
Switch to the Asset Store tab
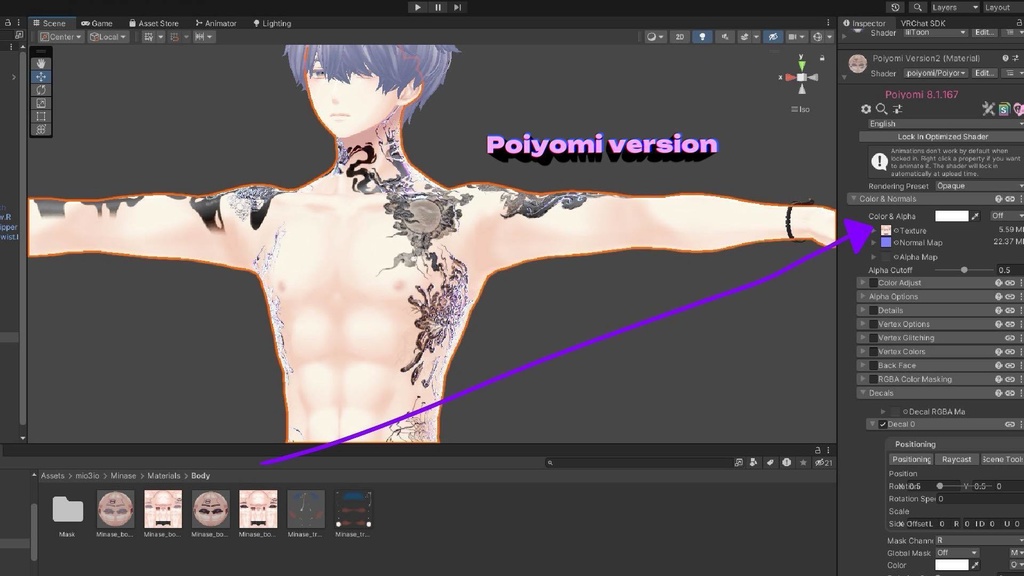153,23
